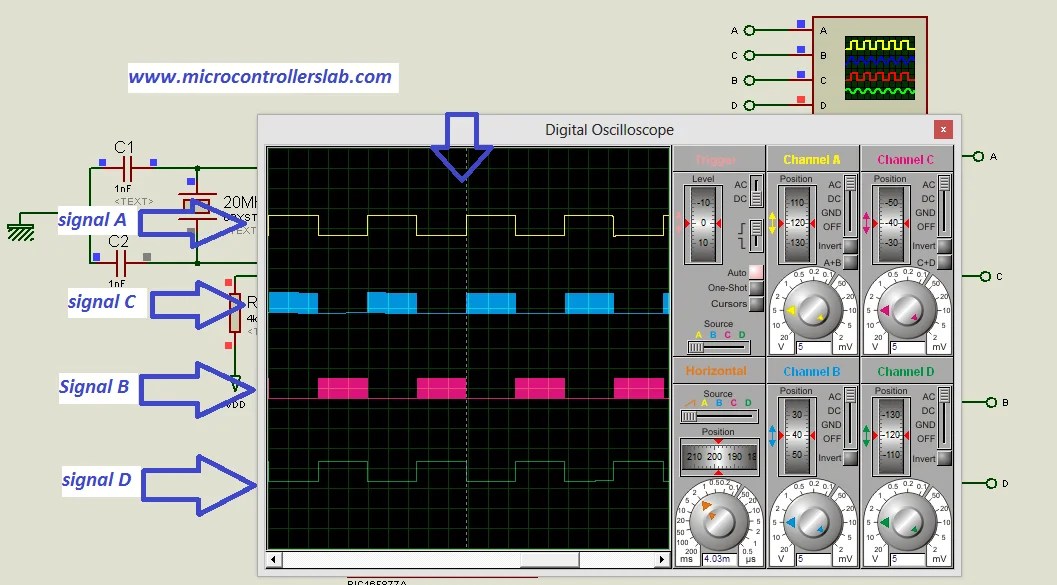Move the Horizontal Source selector slider
This screenshot has width=1057, height=585.
click(719, 417)
